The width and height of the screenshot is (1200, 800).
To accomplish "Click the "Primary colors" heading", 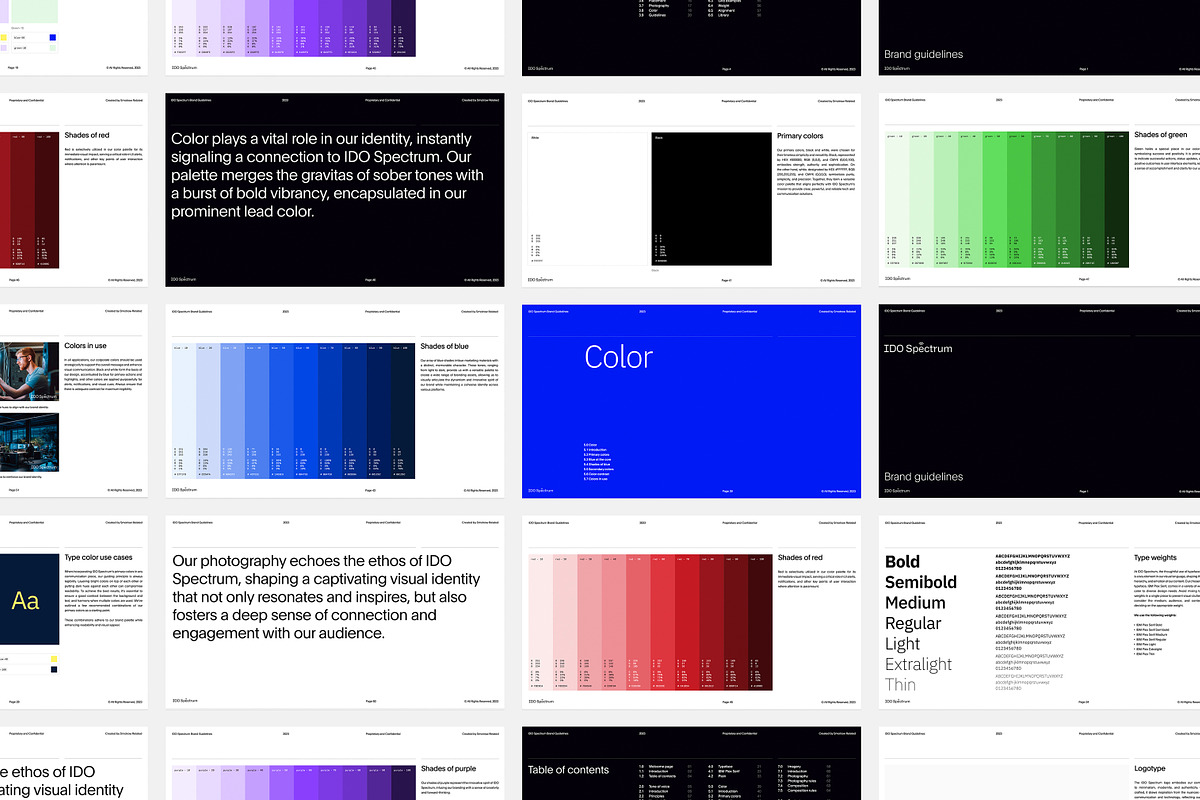I will coord(800,136).
